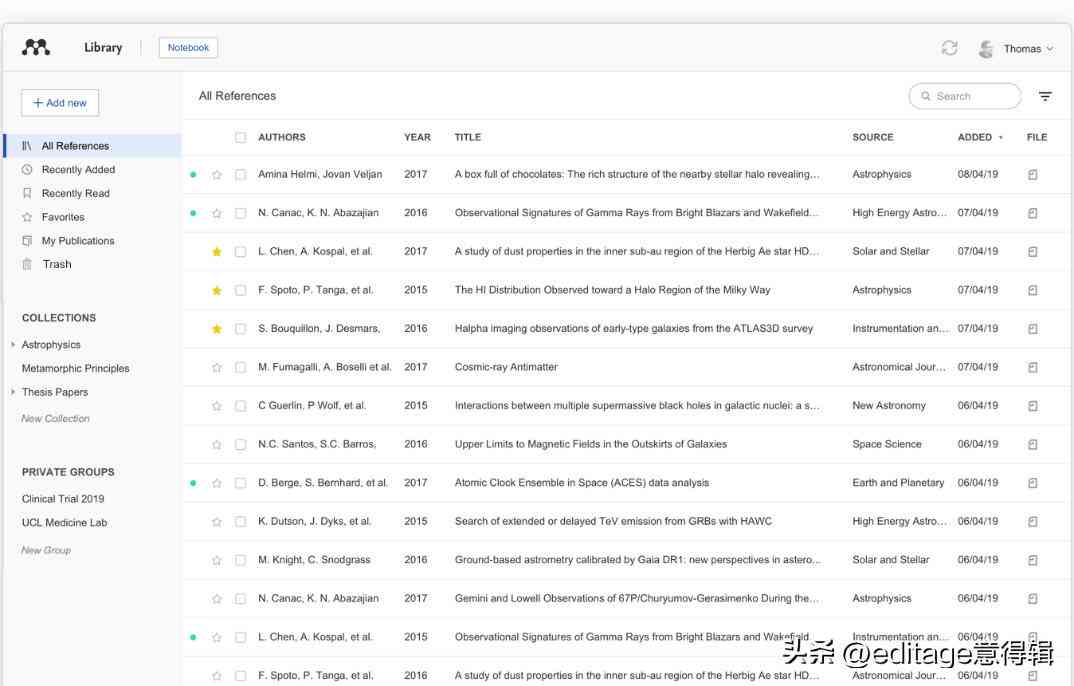Open file icon for Search of extended TeV row
1074x686 pixels.
tap(1033, 522)
